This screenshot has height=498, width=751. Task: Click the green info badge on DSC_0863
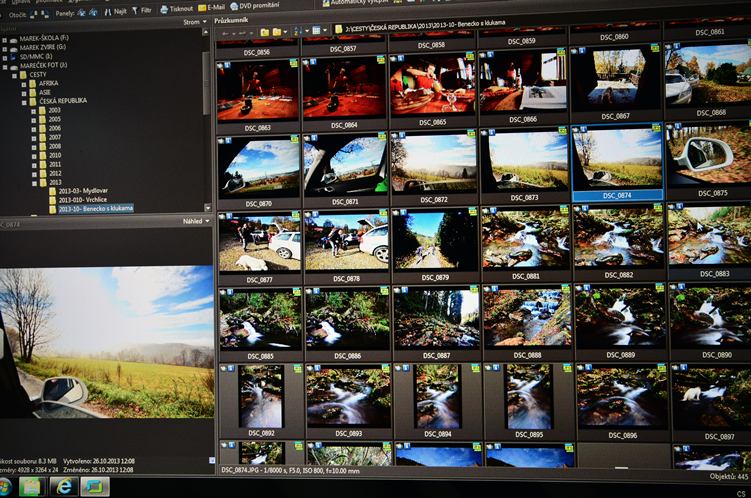click(x=294, y=63)
